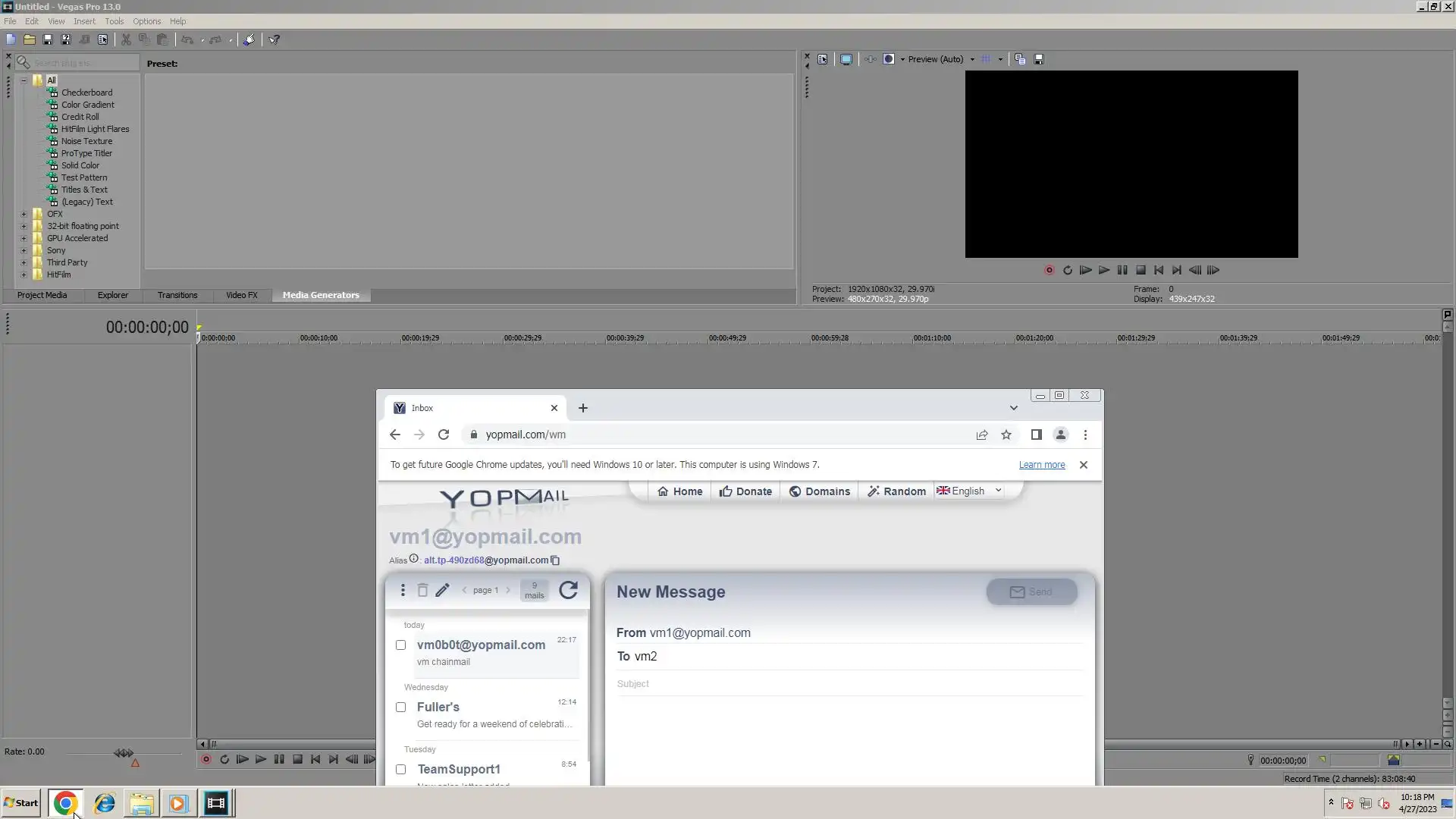Click the Cut scissors toolbar icon
Image resolution: width=1456 pixels, height=819 pixels.
click(126, 39)
